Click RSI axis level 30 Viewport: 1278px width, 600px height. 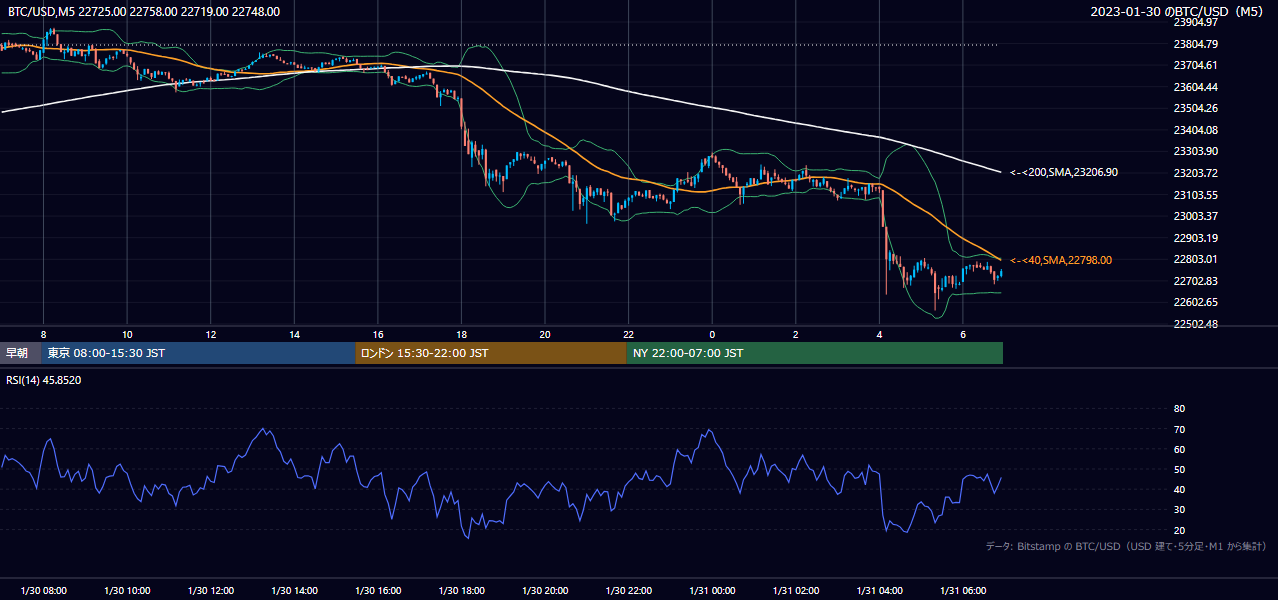(x=1179, y=510)
